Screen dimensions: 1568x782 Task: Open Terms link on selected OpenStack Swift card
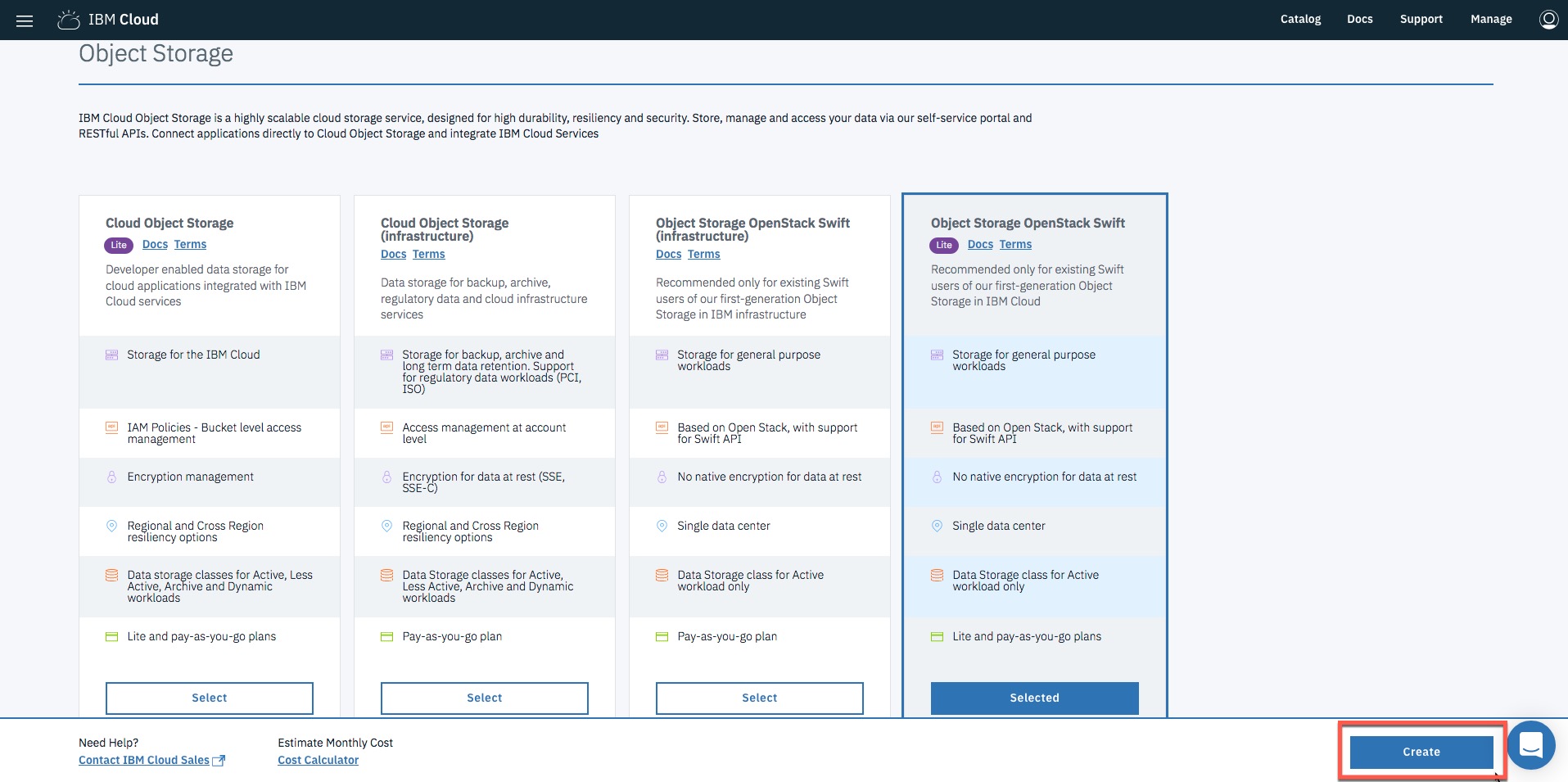coord(1015,244)
